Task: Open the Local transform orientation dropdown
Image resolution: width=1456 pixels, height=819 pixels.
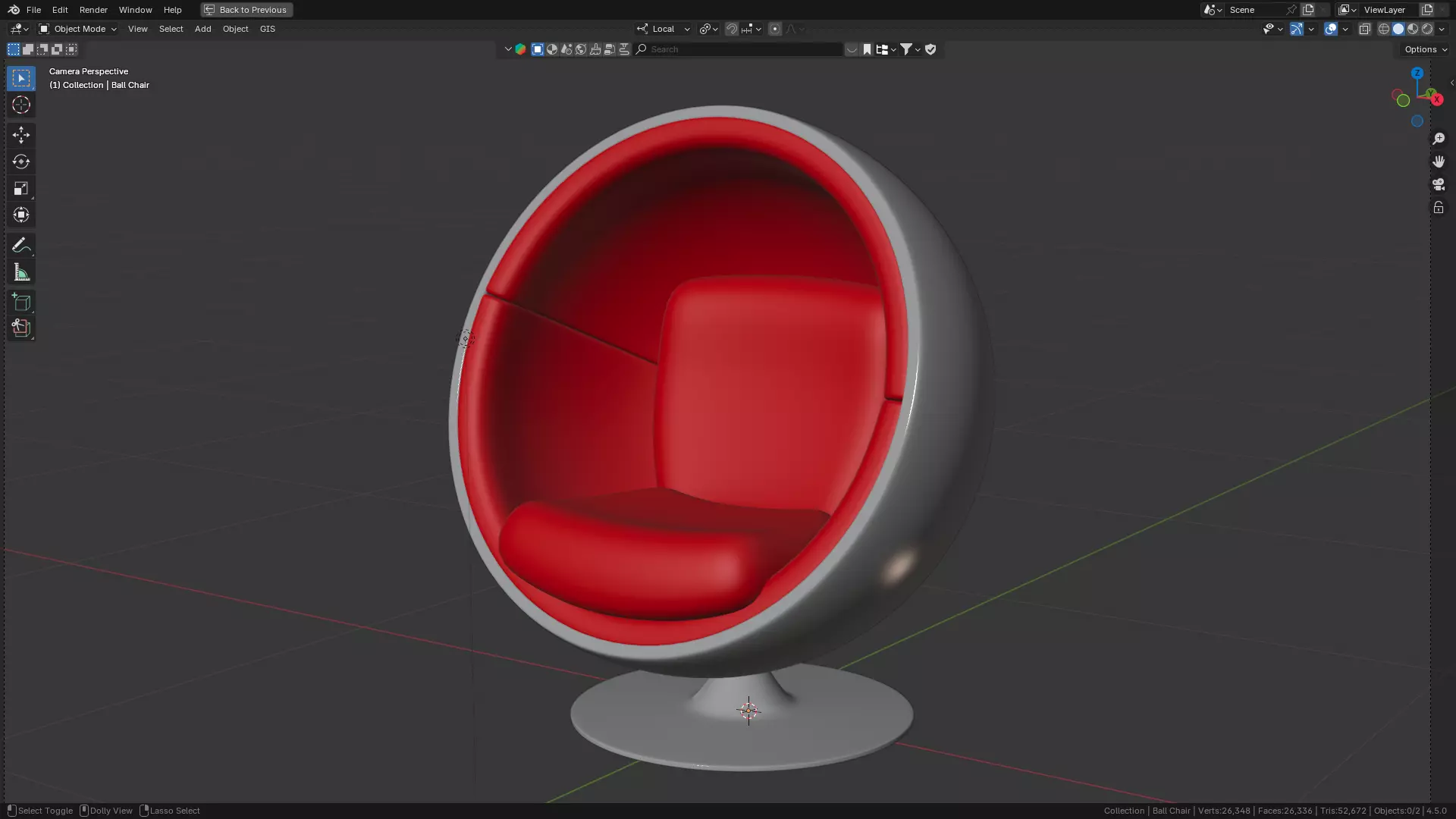Action: click(x=664, y=29)
